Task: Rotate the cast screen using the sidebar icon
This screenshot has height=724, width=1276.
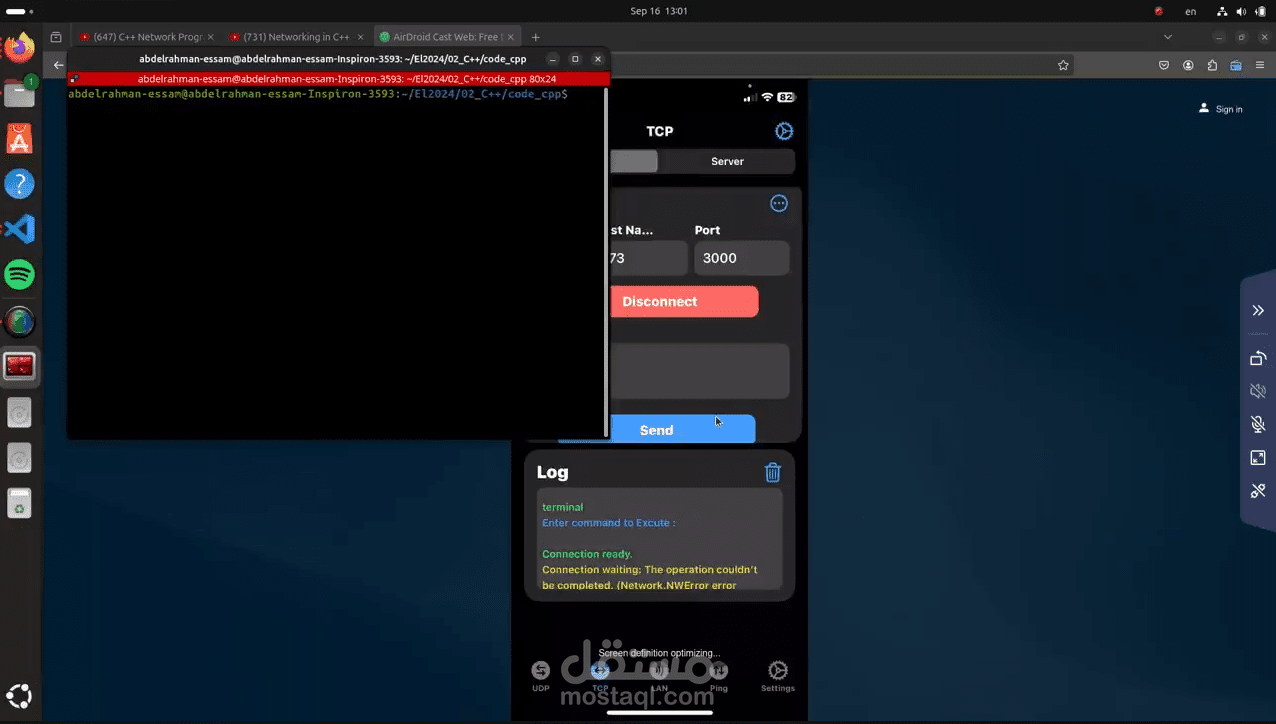Action: point(1258,358)
